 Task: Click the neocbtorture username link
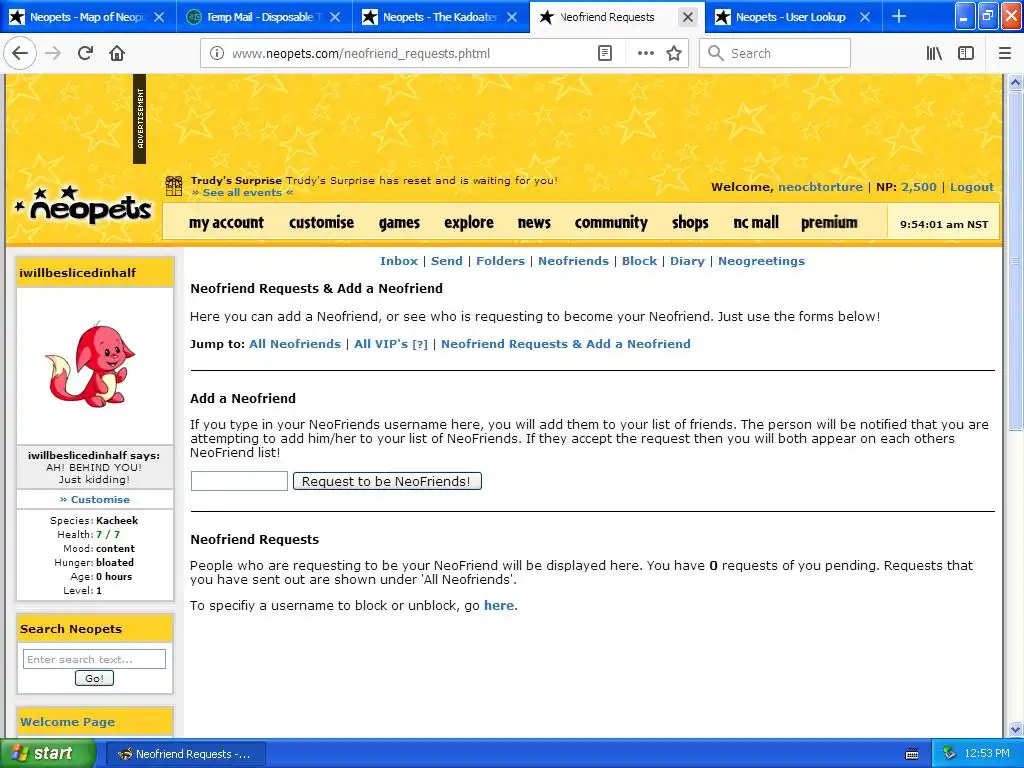click(x=820, y=187)
